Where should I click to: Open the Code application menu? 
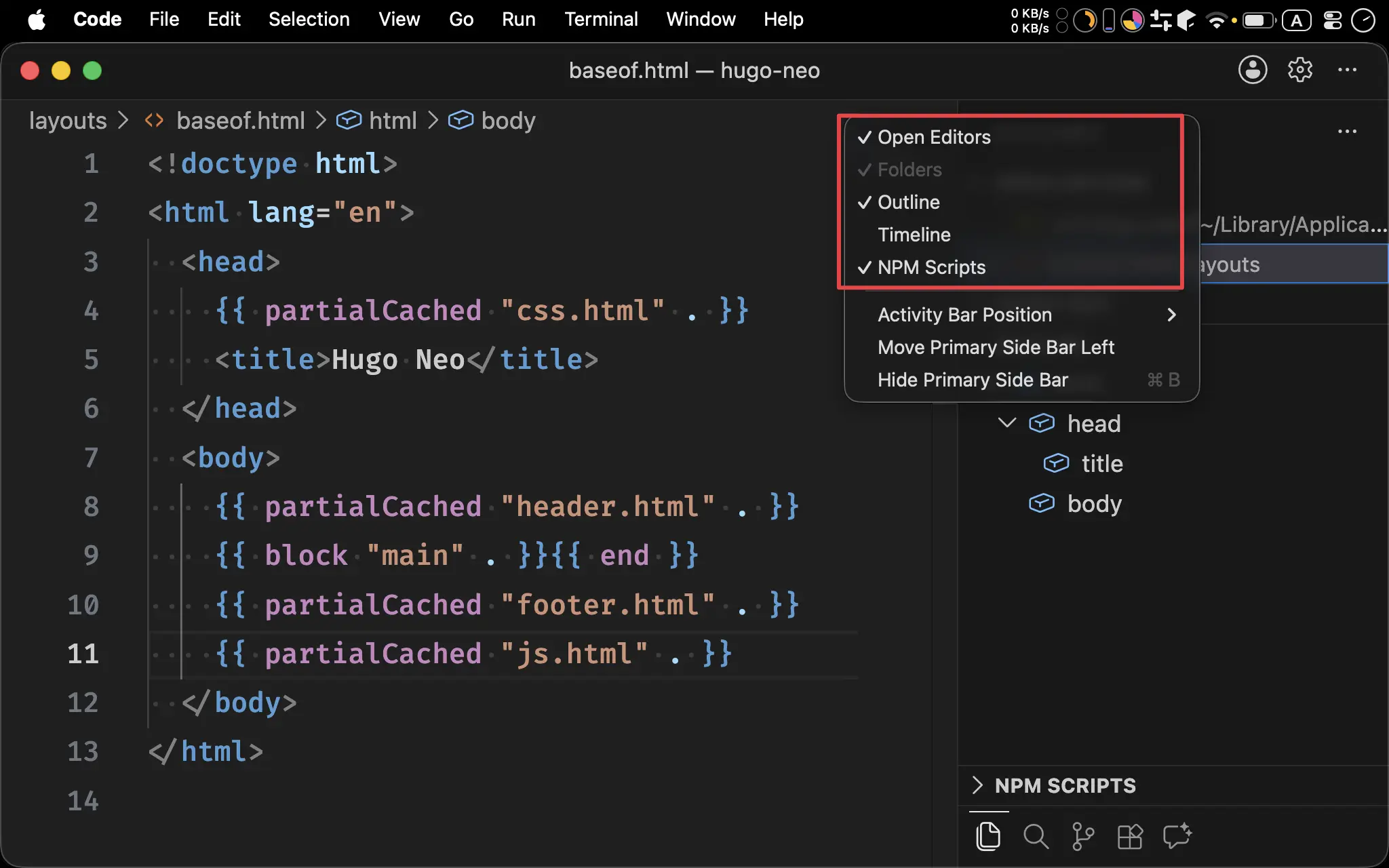coord(97,20)
